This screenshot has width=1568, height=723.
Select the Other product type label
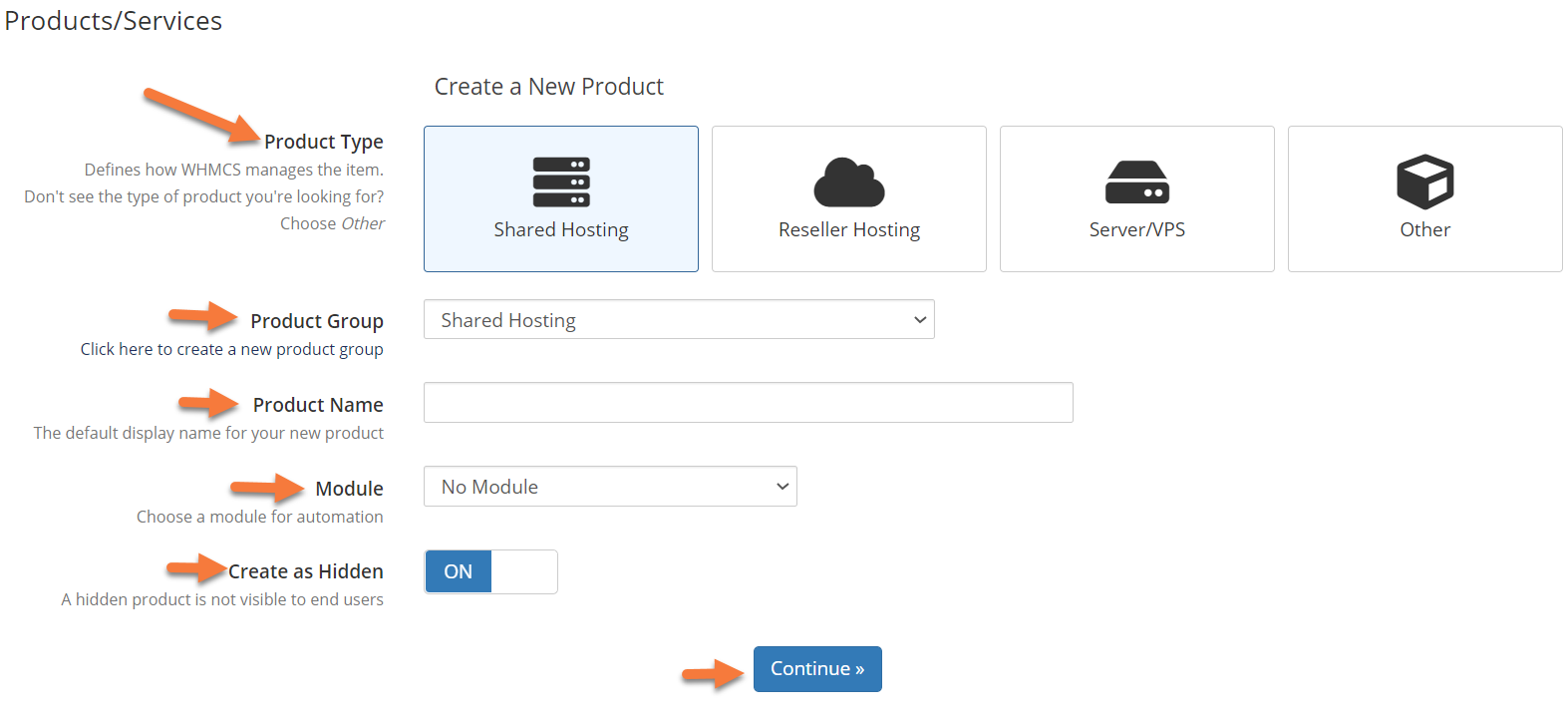tap(1424, 230)
